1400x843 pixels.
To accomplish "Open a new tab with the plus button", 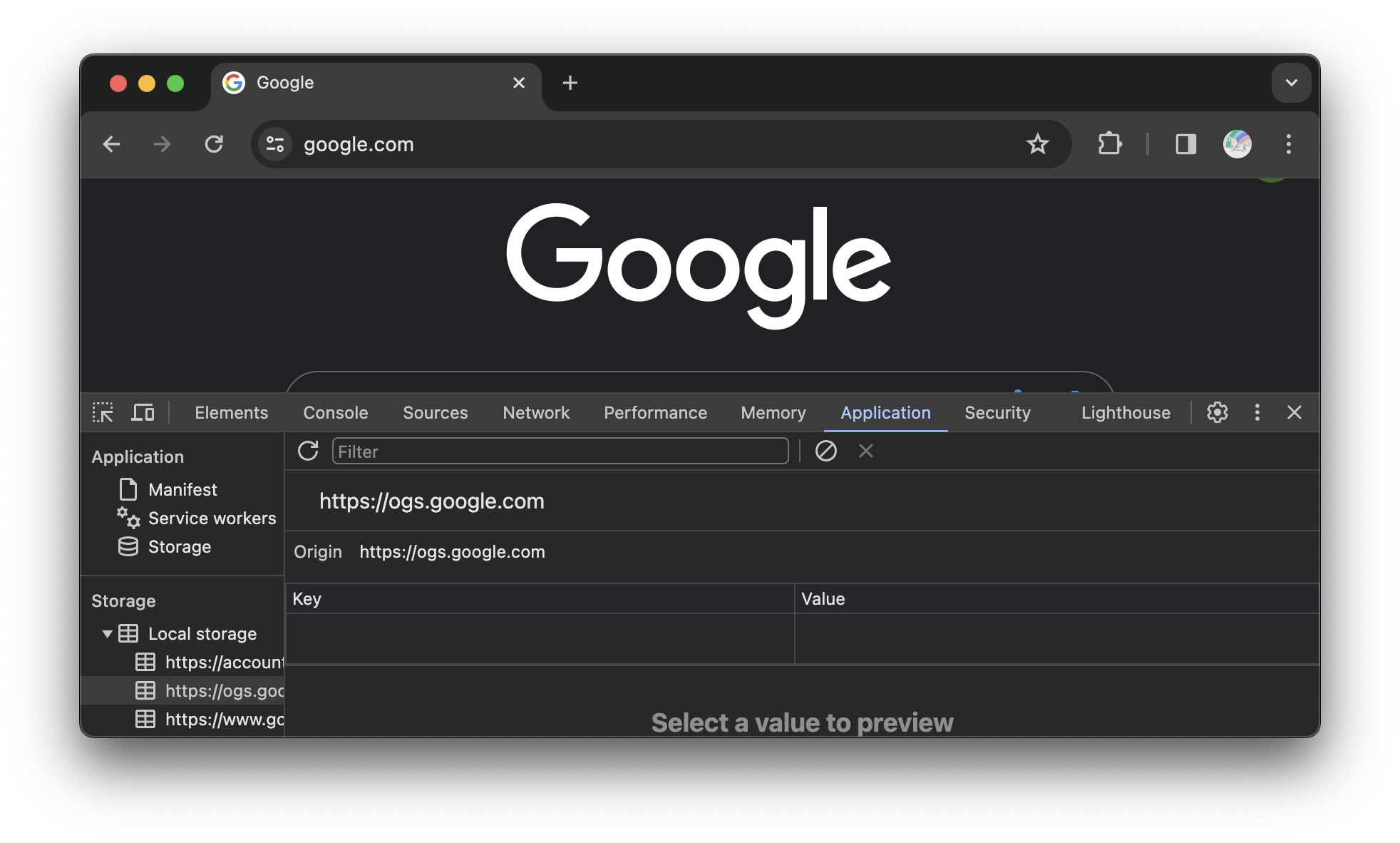I will coord(570,83).
